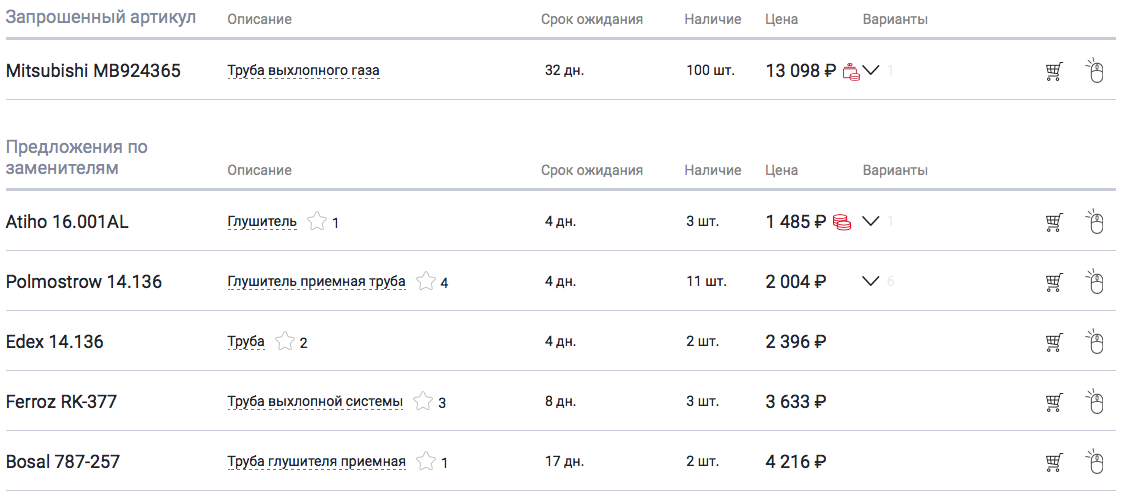Open the Труба выхлопного газа description link
Viewport: 1128px width, 504px height.
coord(303,71)
